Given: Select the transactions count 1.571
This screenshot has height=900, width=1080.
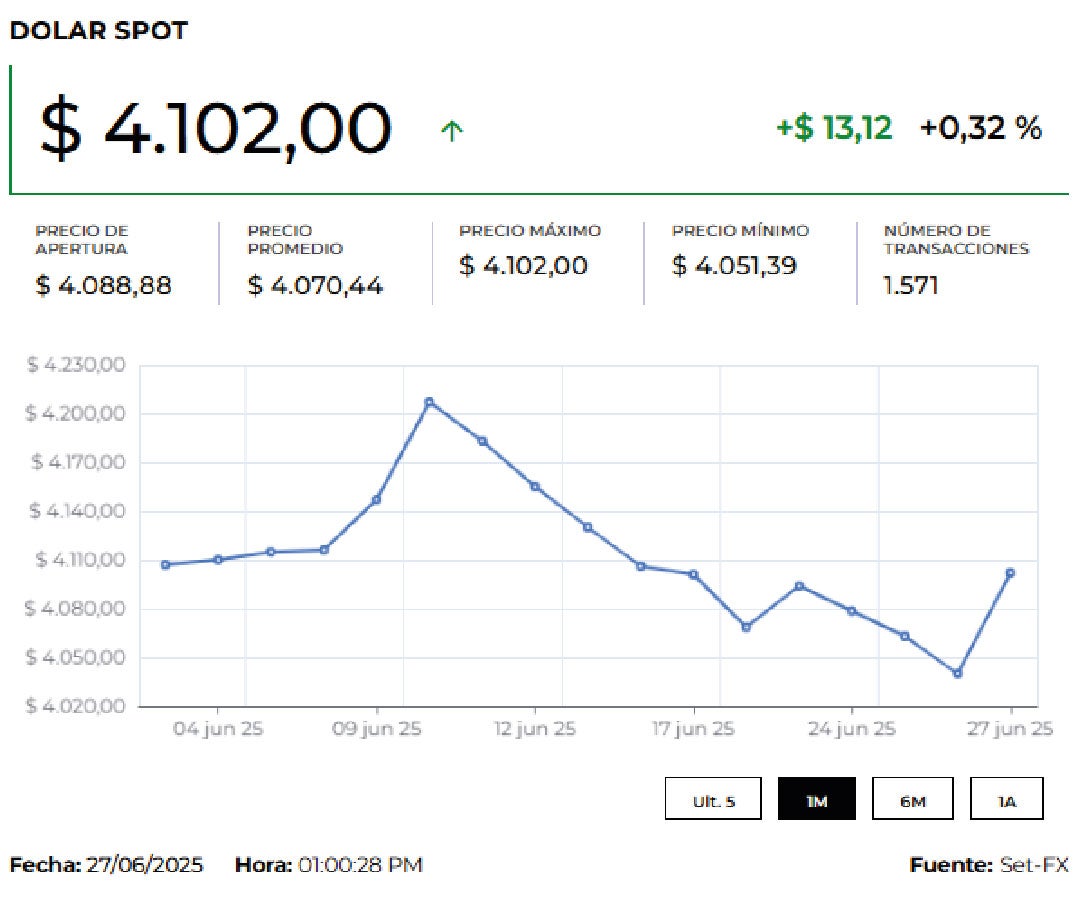Looking at the screenshot, I should pyautogui.click(x=911, y=286).
